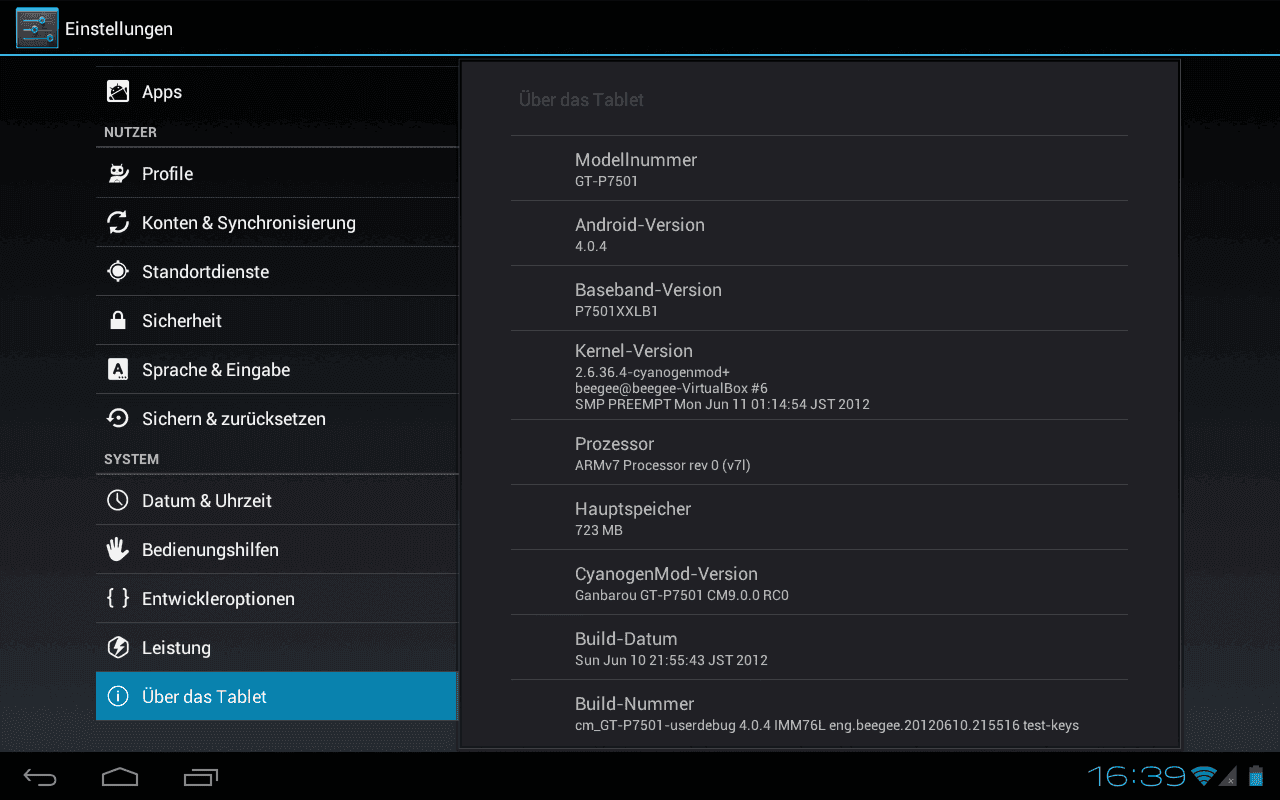Screen dimensions: 1280x800
Task: Tap the mobile signal status icon
Action: click(x=1229, y=776)
